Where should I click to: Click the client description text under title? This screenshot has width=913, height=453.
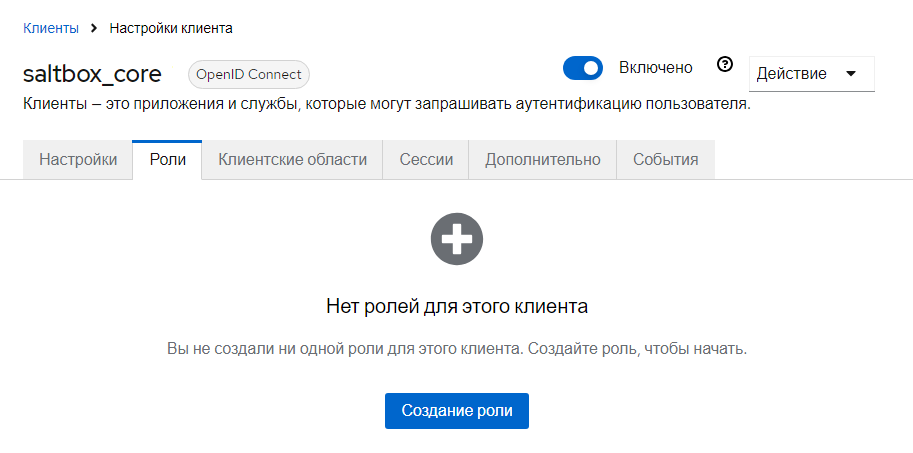pyautogui.click(x=386, y=104)
